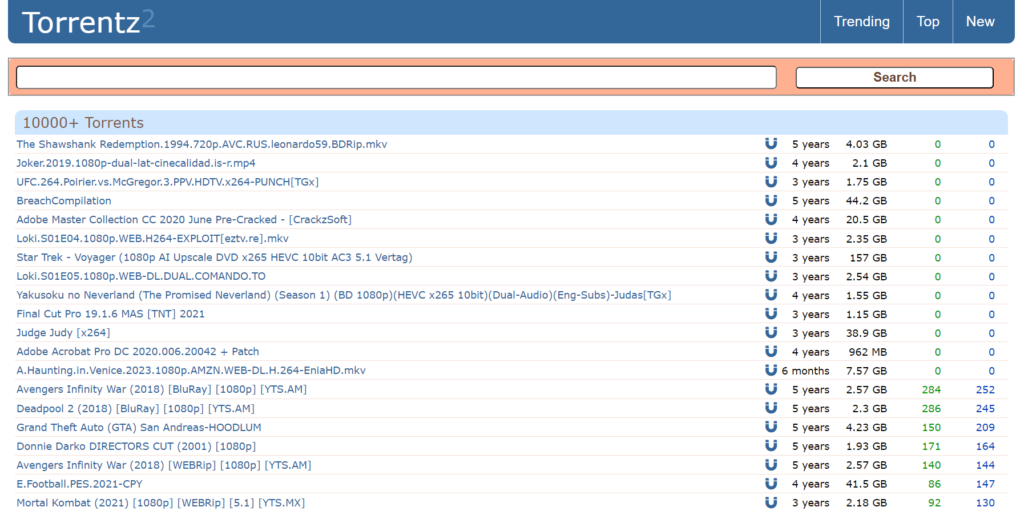The image size is (1024, 511).
Task: Open Yakusoku no Neverland Season 1 link
Action: [344, 295]
